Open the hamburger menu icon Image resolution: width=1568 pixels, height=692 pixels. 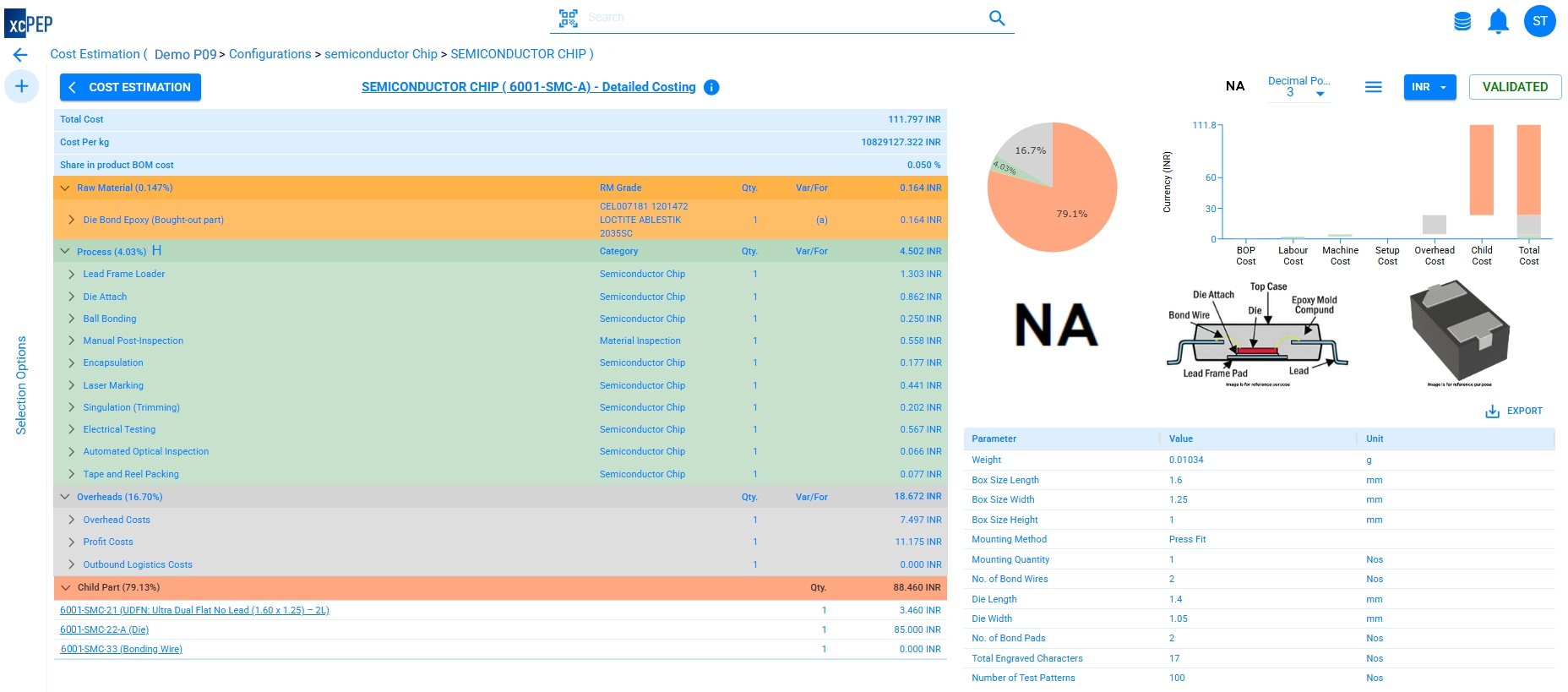(1374, 87)
